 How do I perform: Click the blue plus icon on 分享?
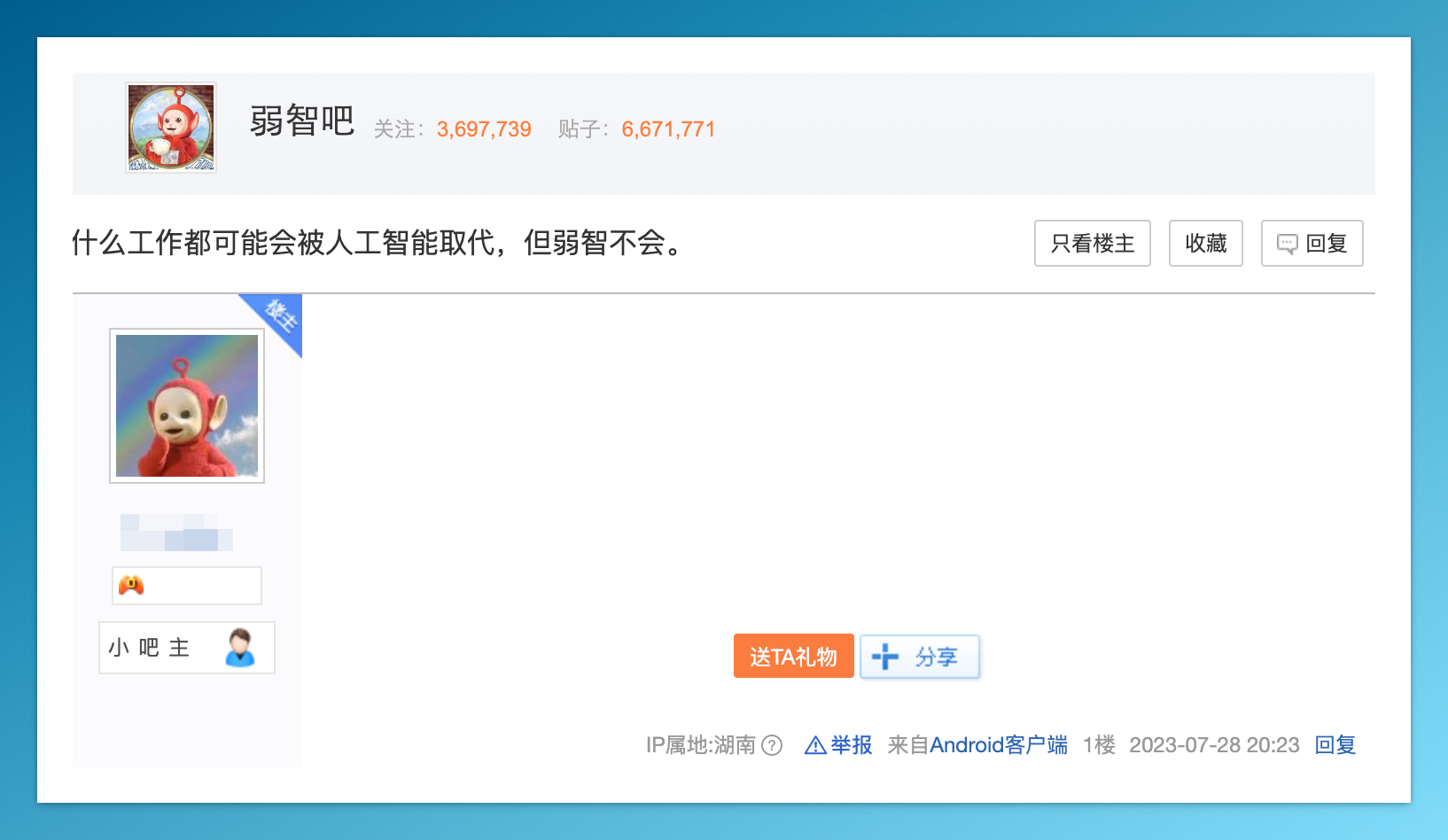point(884,657)
